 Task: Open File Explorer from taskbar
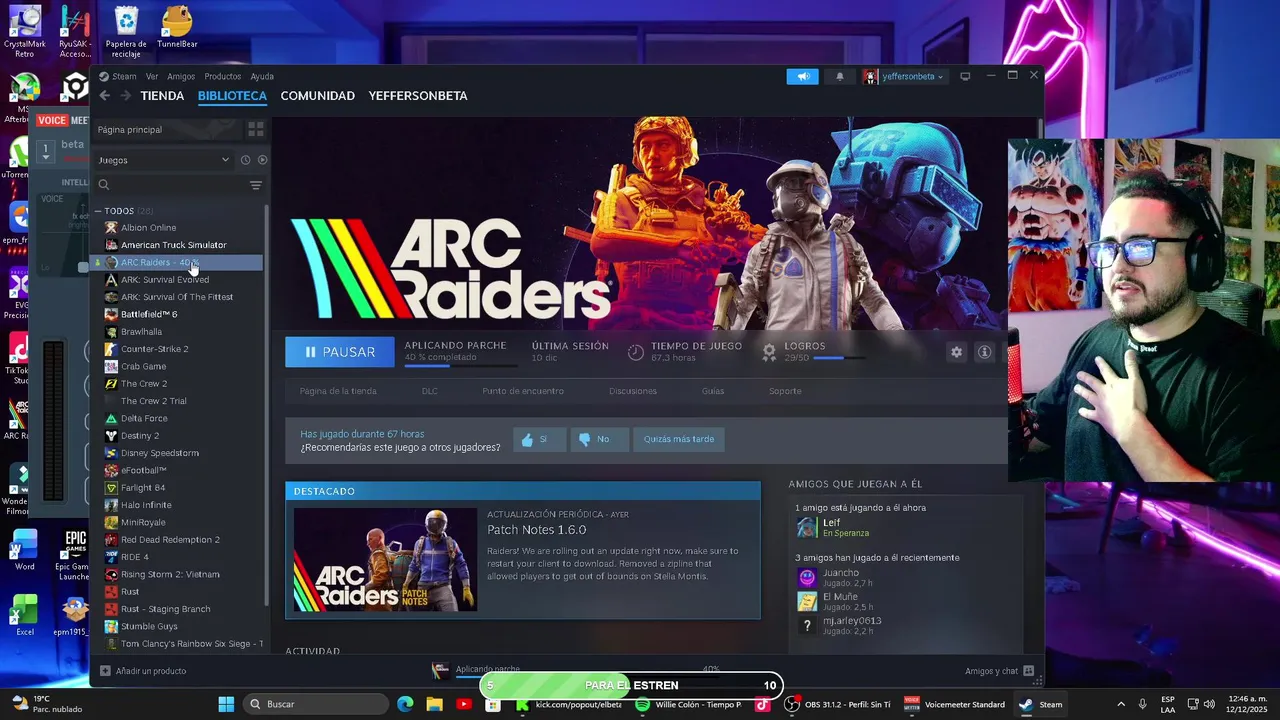click(x=434, y=704)
